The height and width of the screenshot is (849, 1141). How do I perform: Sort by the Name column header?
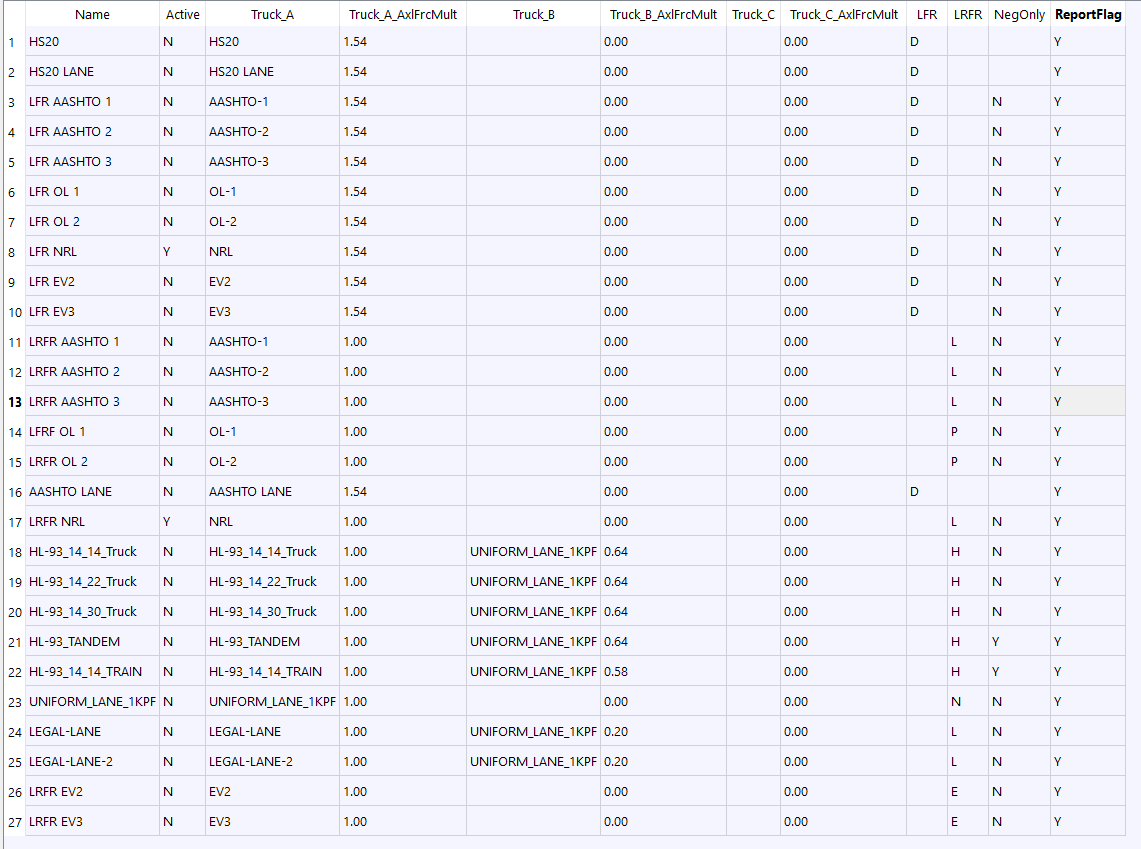click(92, 15)
